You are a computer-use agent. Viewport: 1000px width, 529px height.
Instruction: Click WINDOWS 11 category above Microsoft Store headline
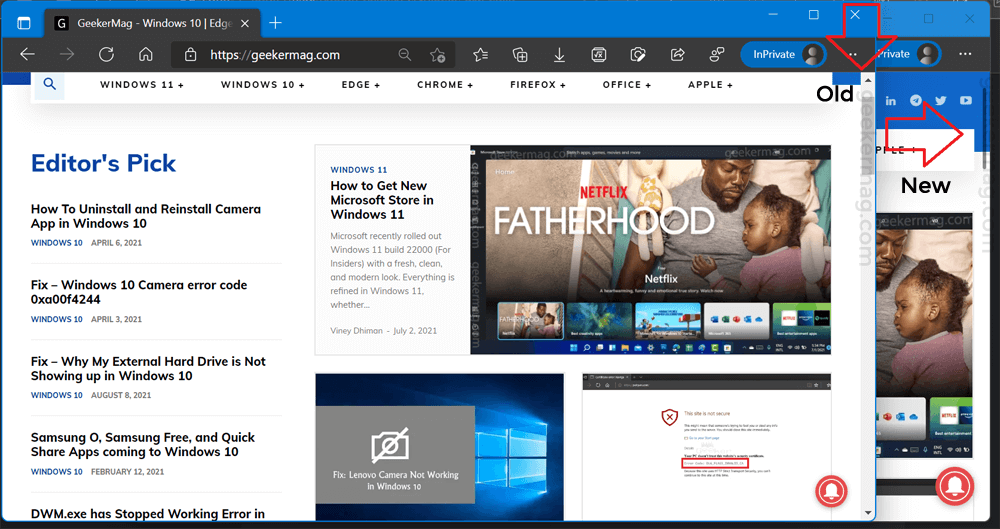click(358, 170)
